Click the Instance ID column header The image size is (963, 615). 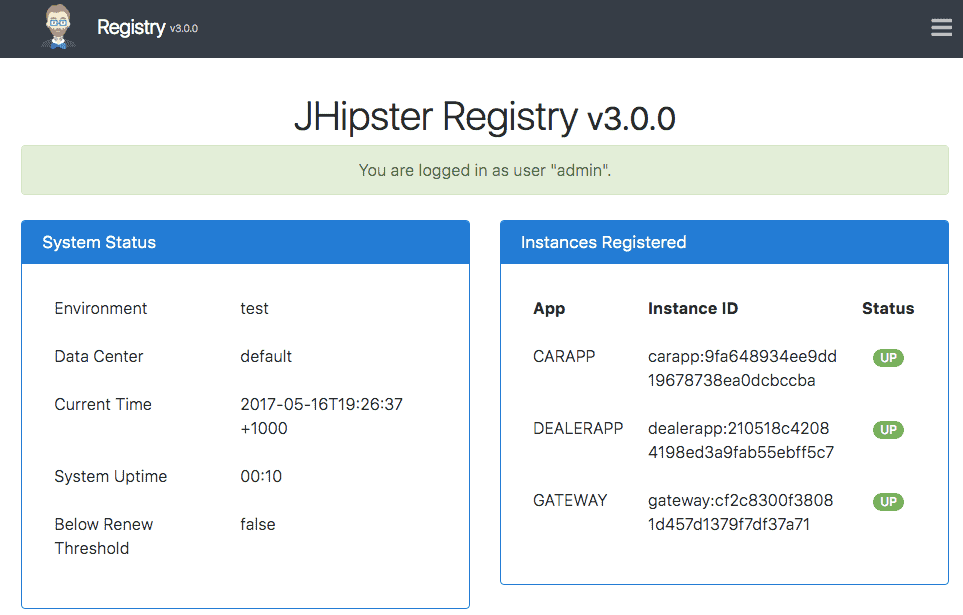point(693,308)
